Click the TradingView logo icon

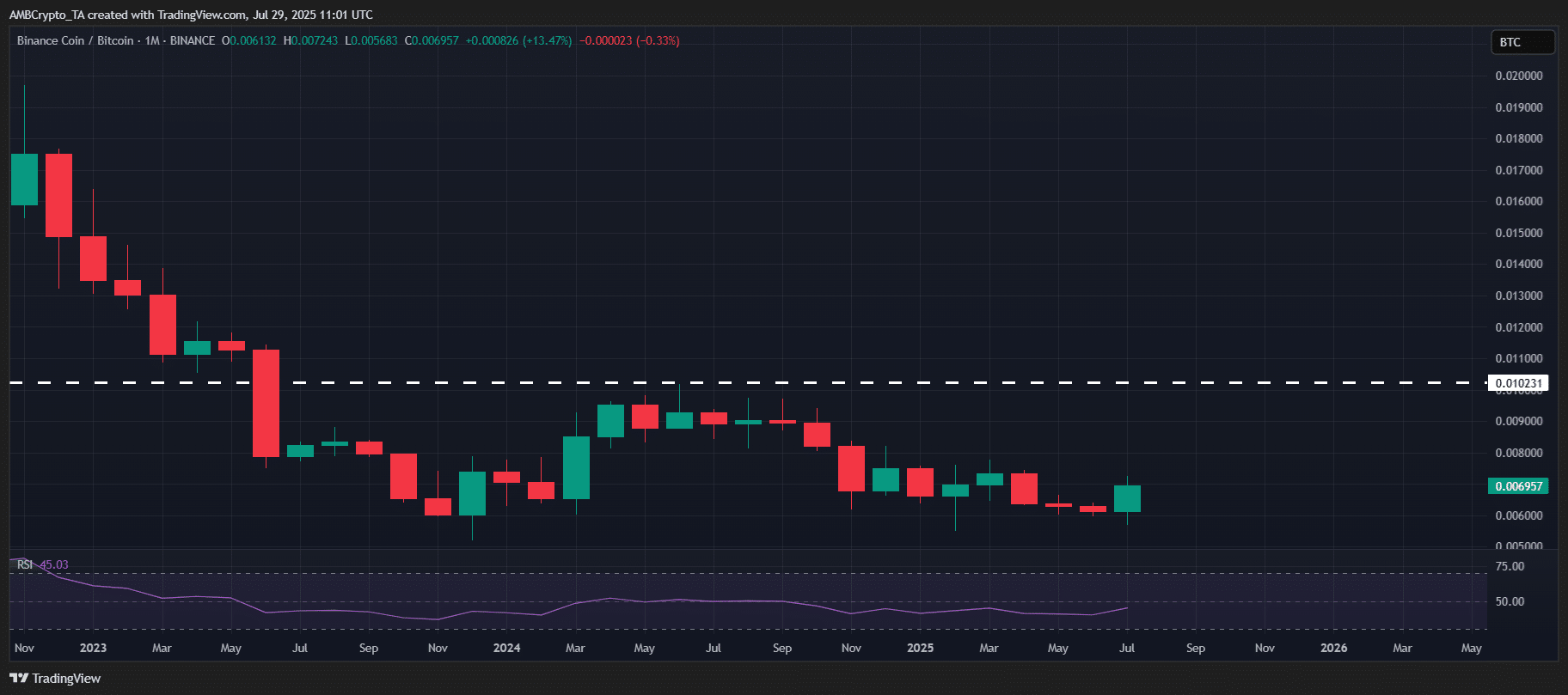click(x=19, y=679)
